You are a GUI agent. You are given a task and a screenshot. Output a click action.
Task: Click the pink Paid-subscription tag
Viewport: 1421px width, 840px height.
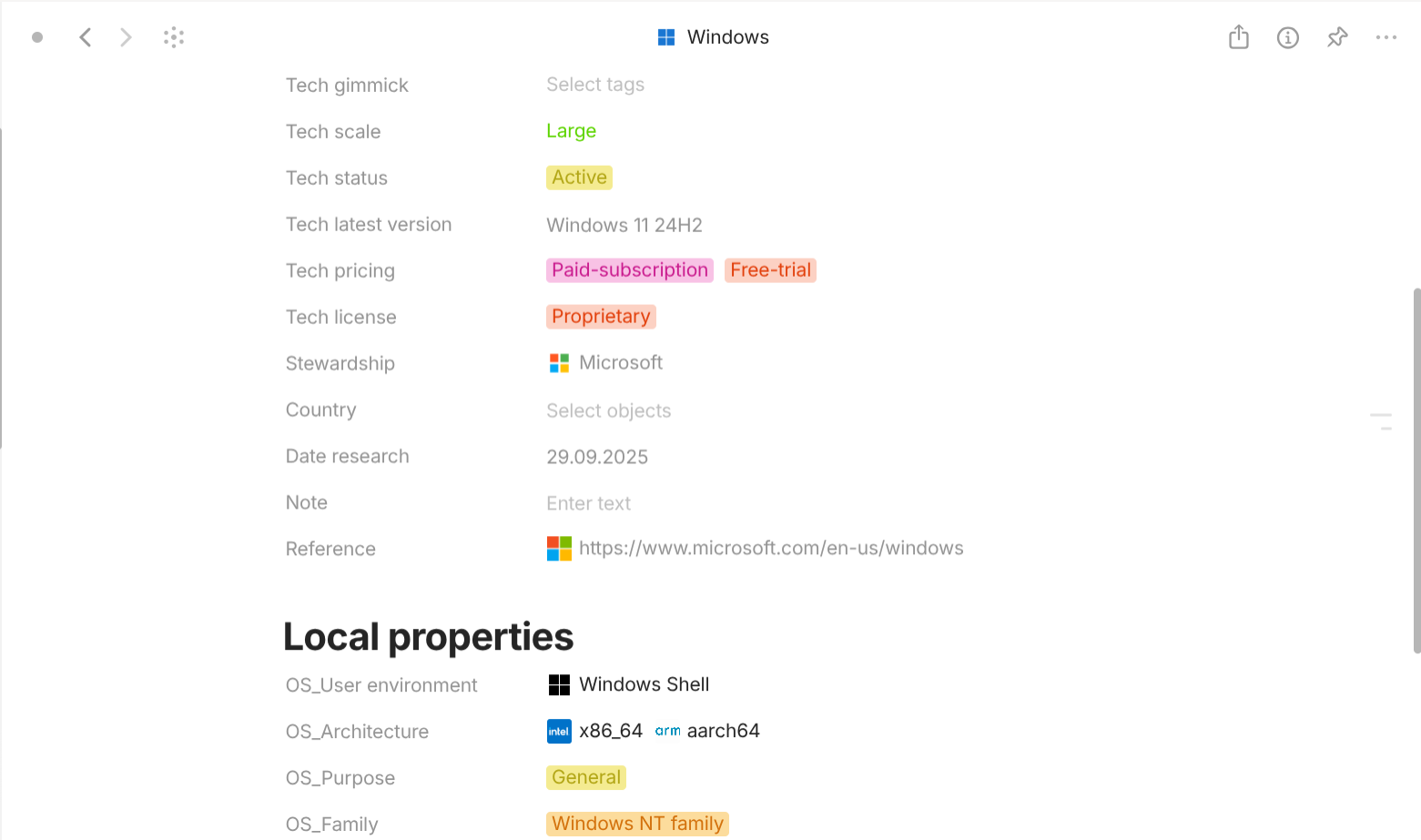pyautogui.click(x=629, y=269)
